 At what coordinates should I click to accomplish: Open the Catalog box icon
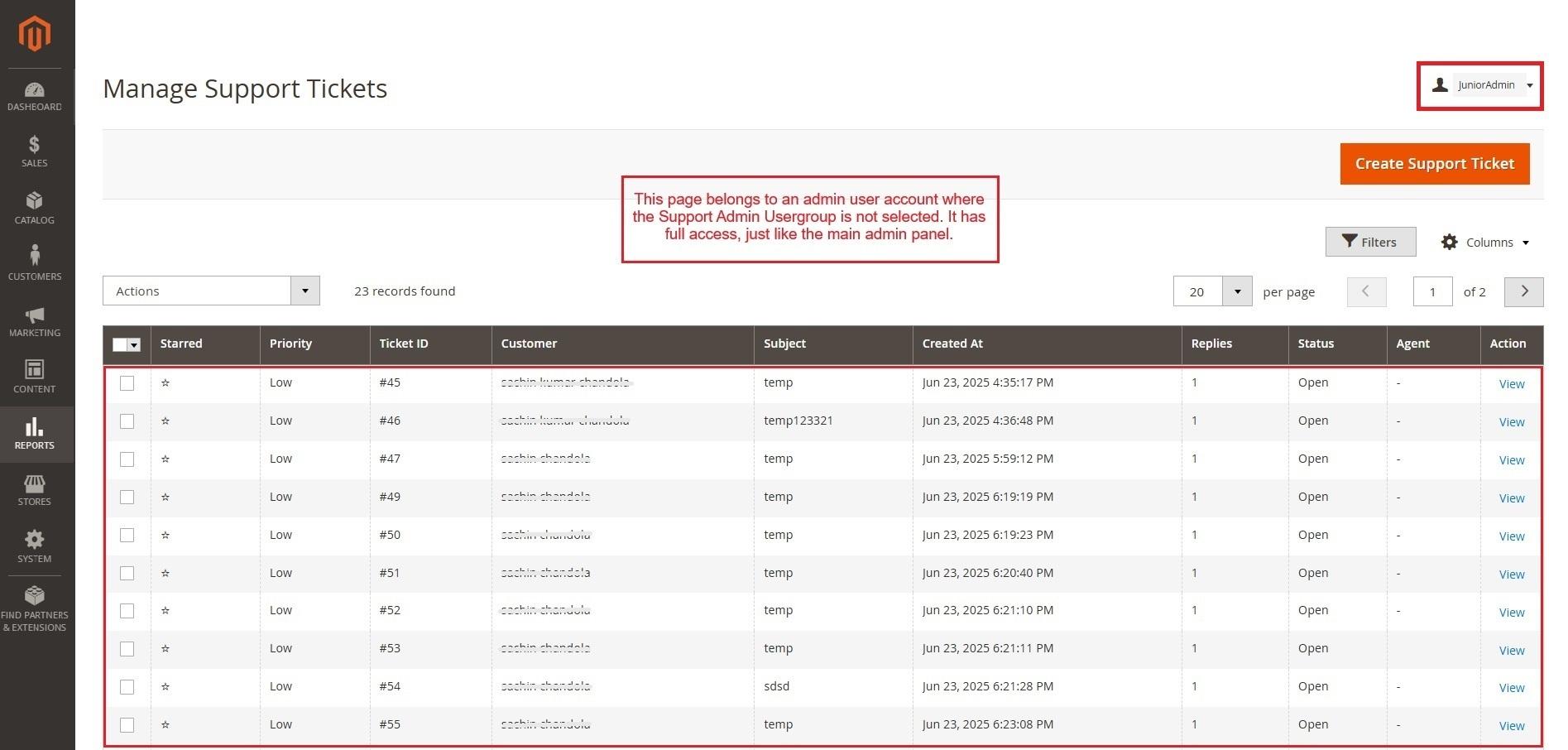click(34, 201)
